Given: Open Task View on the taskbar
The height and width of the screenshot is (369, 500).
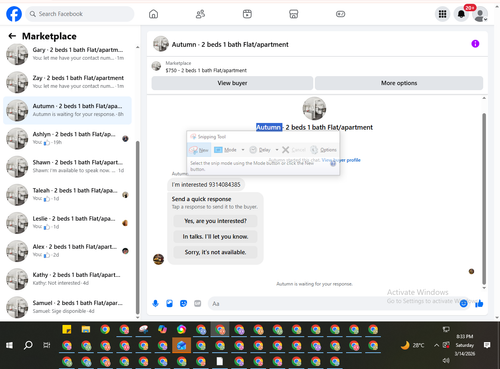Looking at the screenshot, I should coord(47,345).
